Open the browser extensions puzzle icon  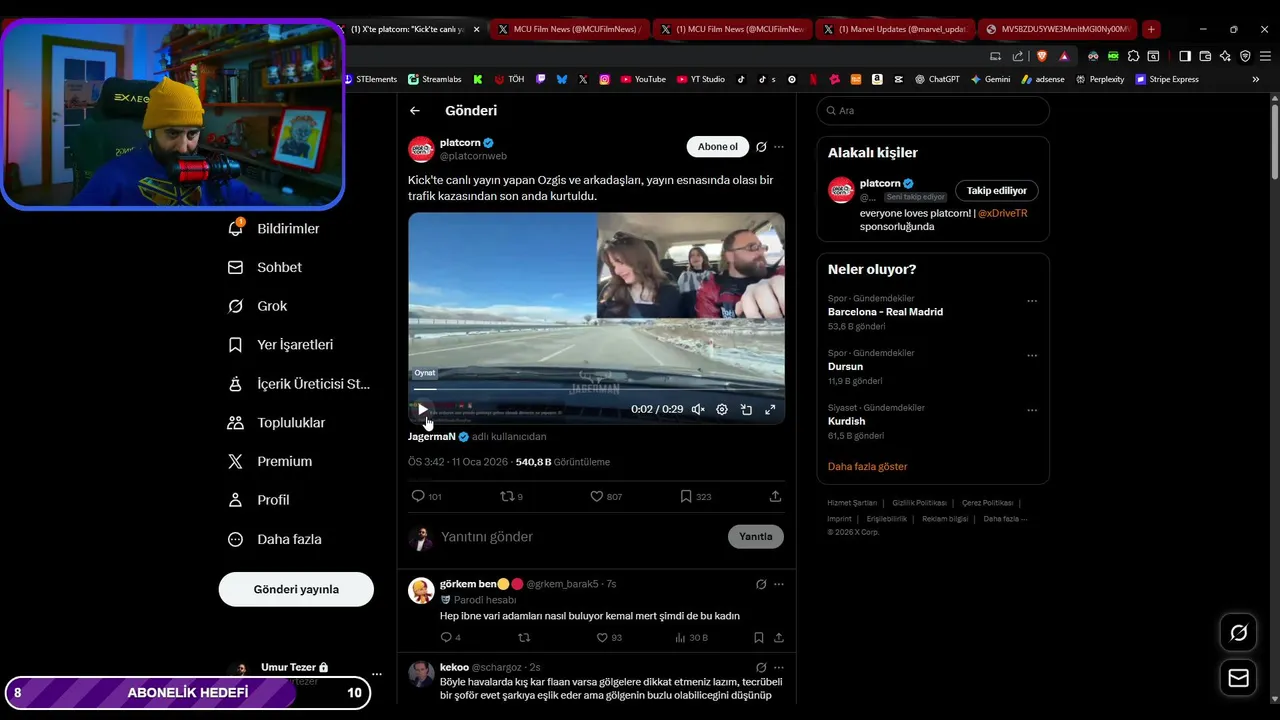coord(1133,56)
